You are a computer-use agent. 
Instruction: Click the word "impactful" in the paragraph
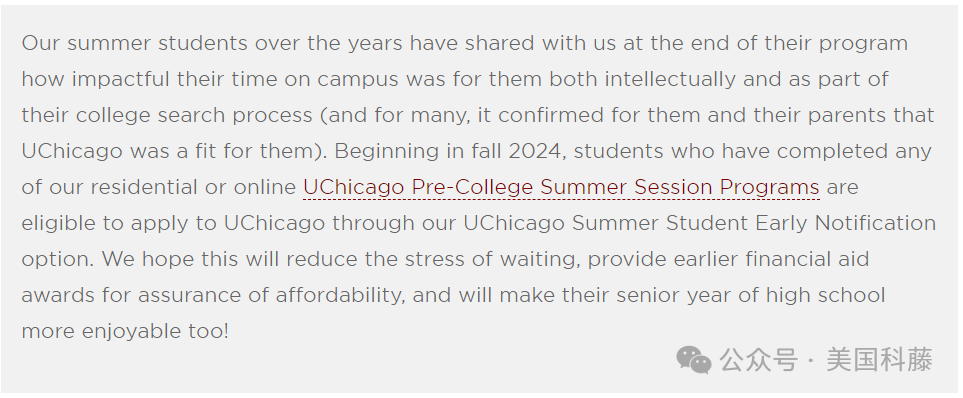tap(120, 79)
